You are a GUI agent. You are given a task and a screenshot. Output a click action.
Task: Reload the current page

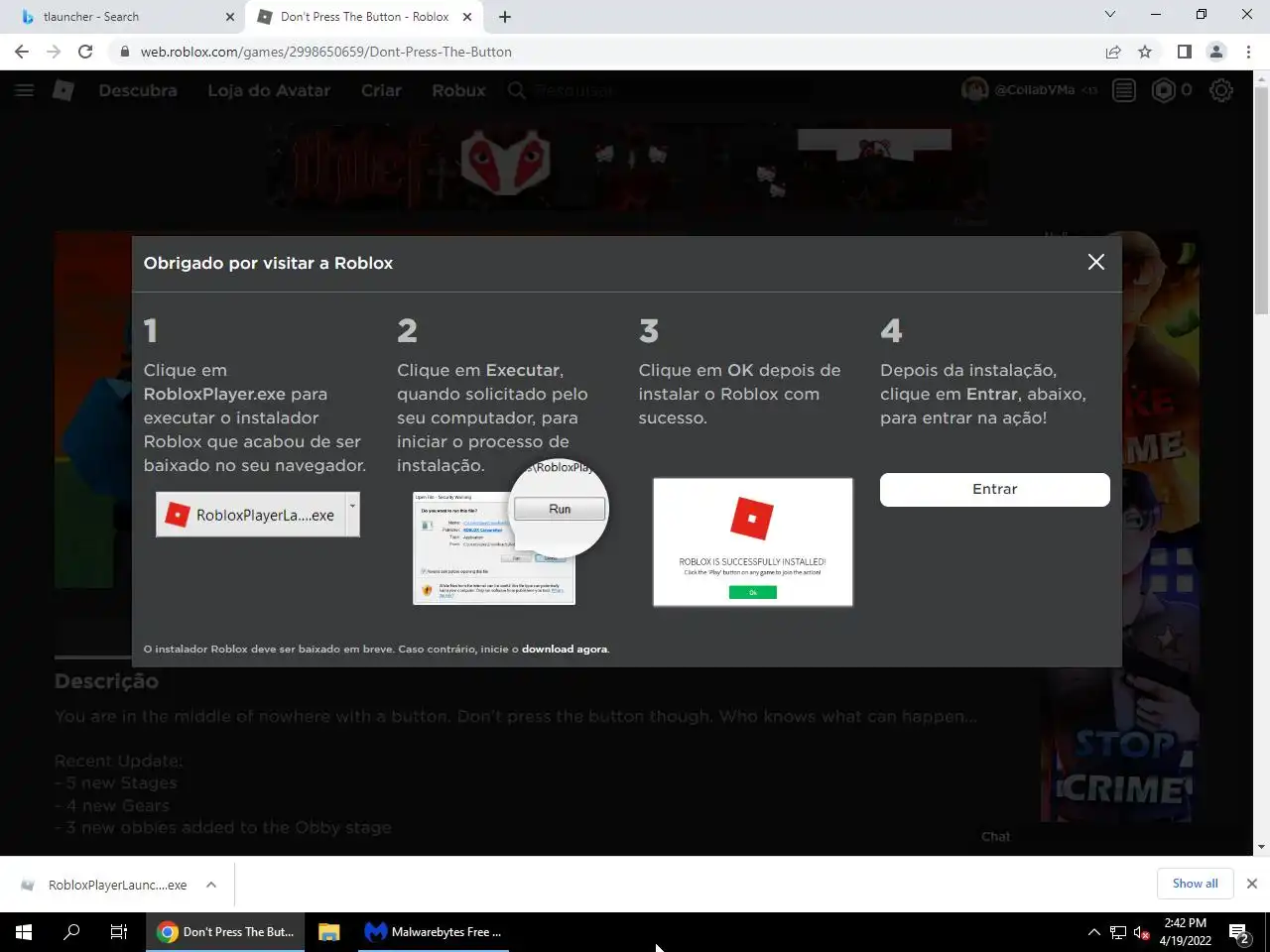coord(85,52)
